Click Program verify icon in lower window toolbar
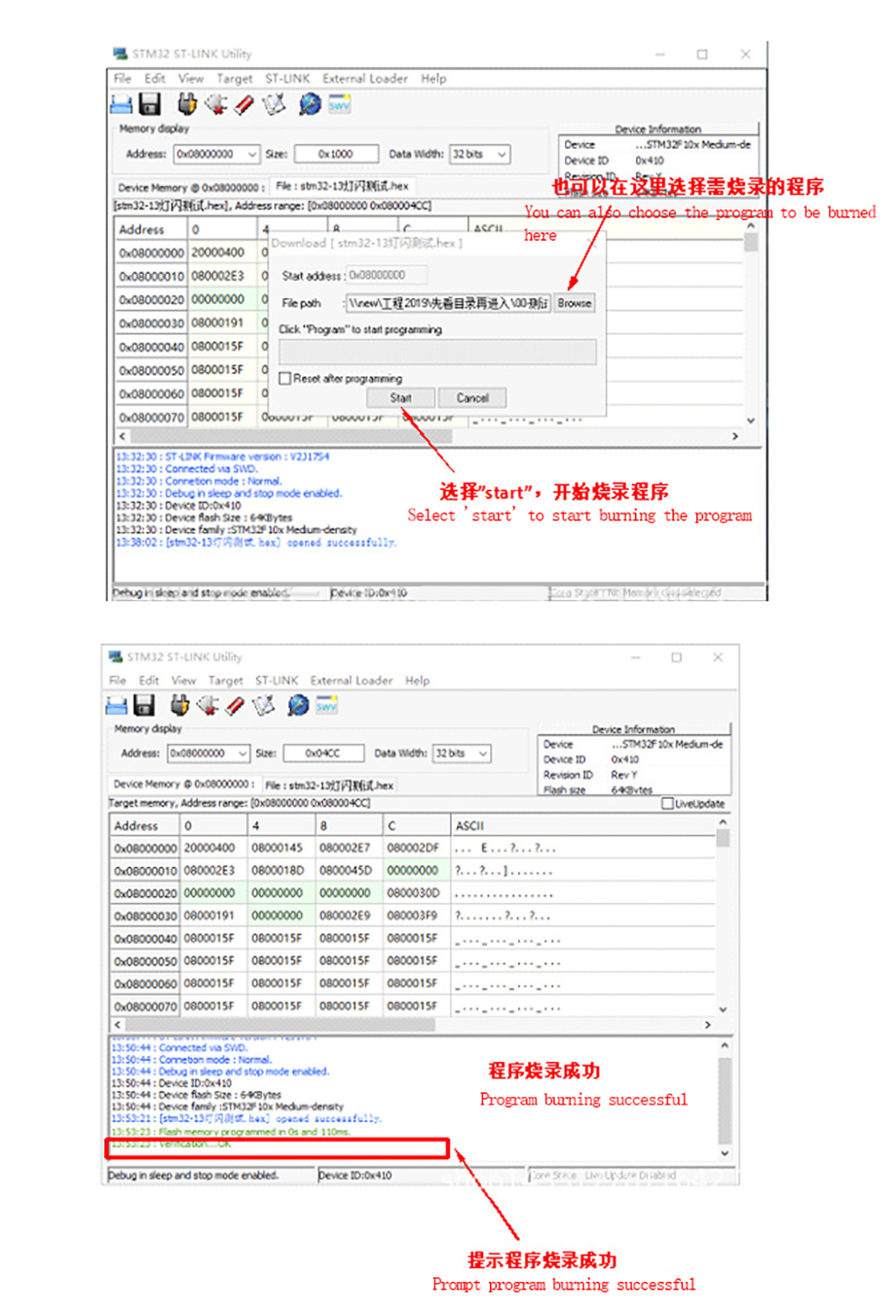This screenshot has width=896, height=1316. pos(263,705)
